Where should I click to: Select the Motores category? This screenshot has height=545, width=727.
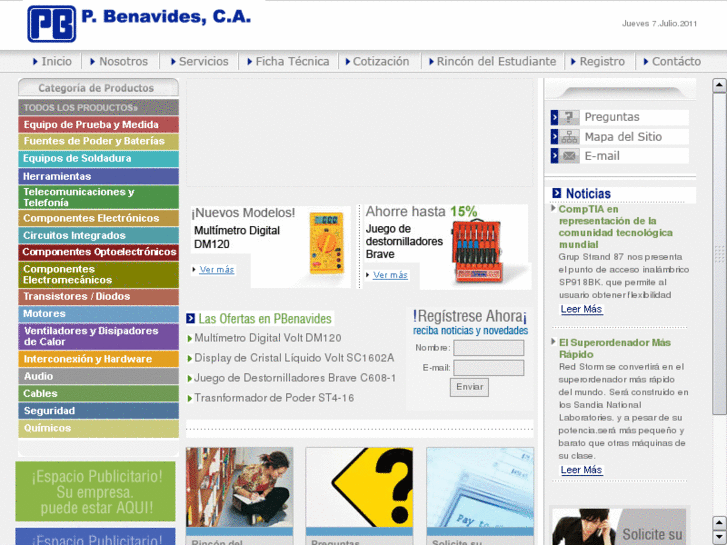tap(98, 314)
